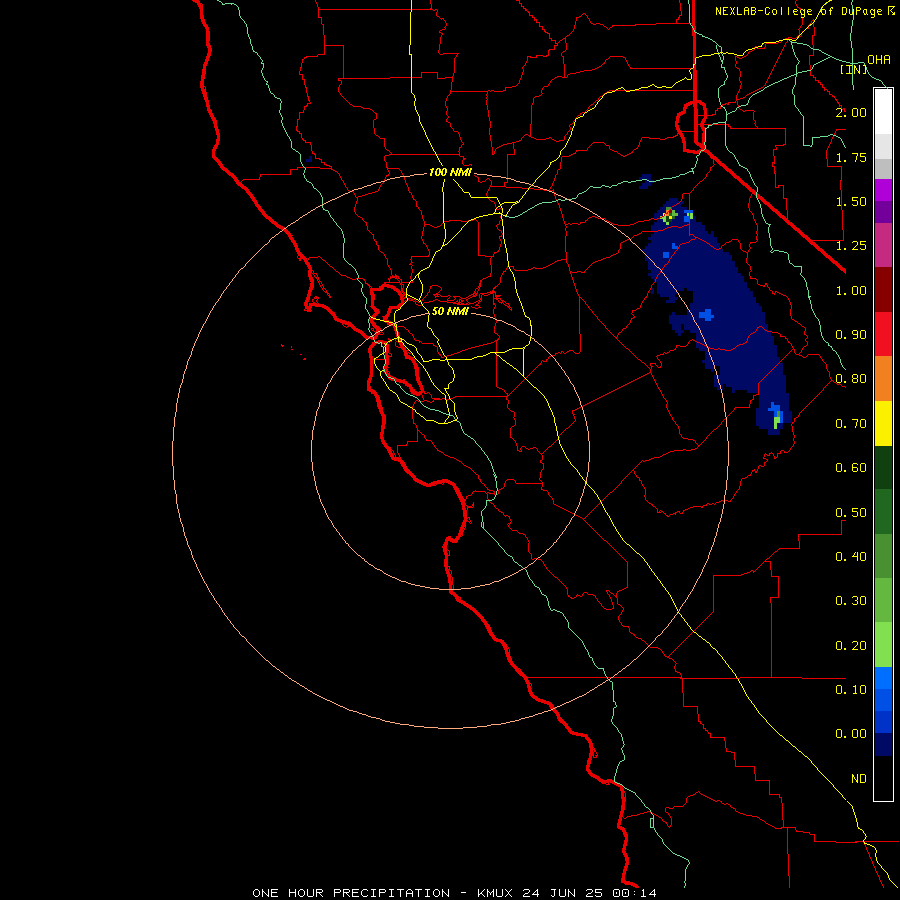Pick the dark red swatch beside 1.00

883,290
